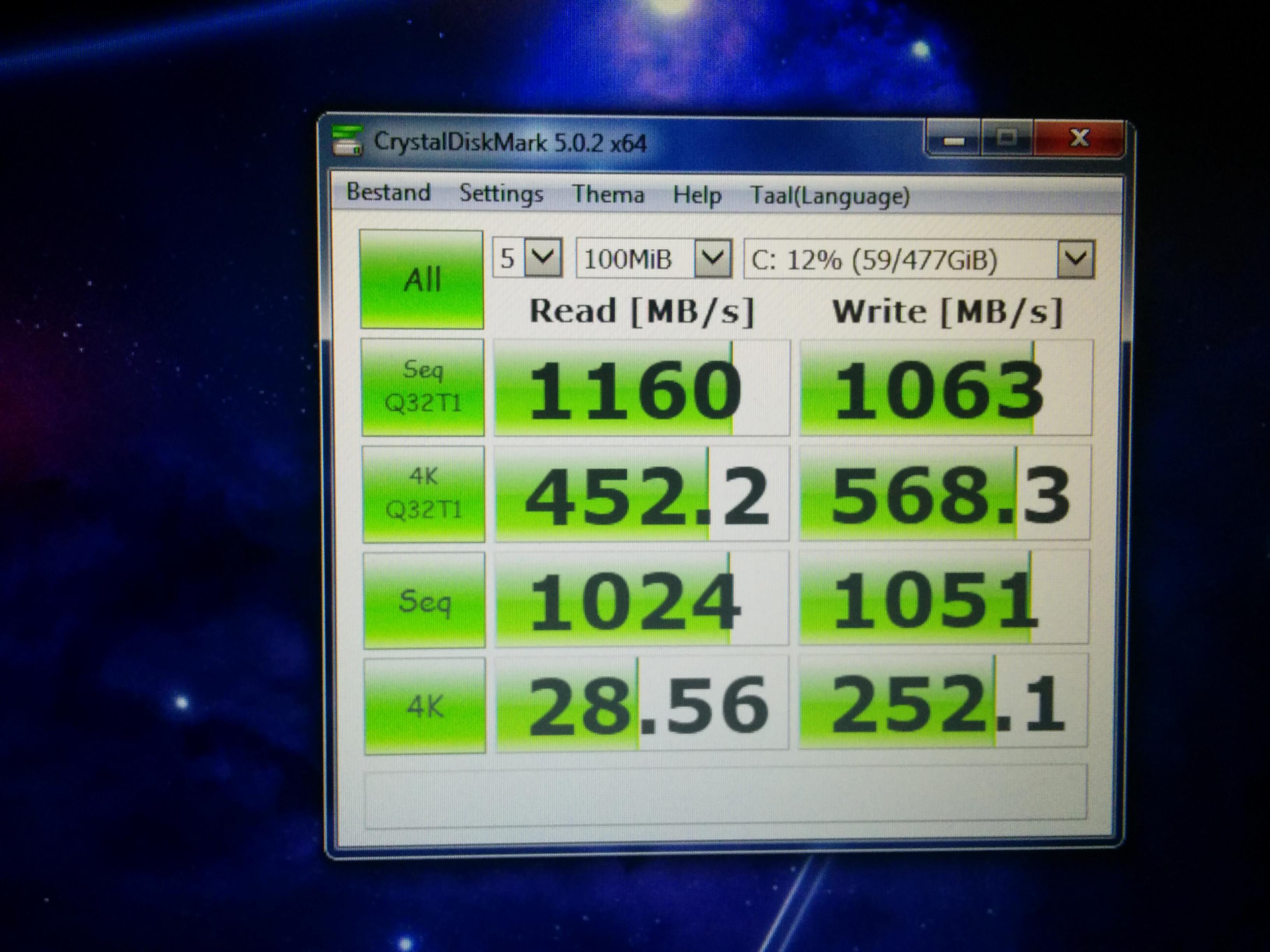The height and width of the screenshot is (952, 1270).
Task: Click the 4K Q32T1 write result 568.3
Action: pyautogui.click(x=945, y=494)
